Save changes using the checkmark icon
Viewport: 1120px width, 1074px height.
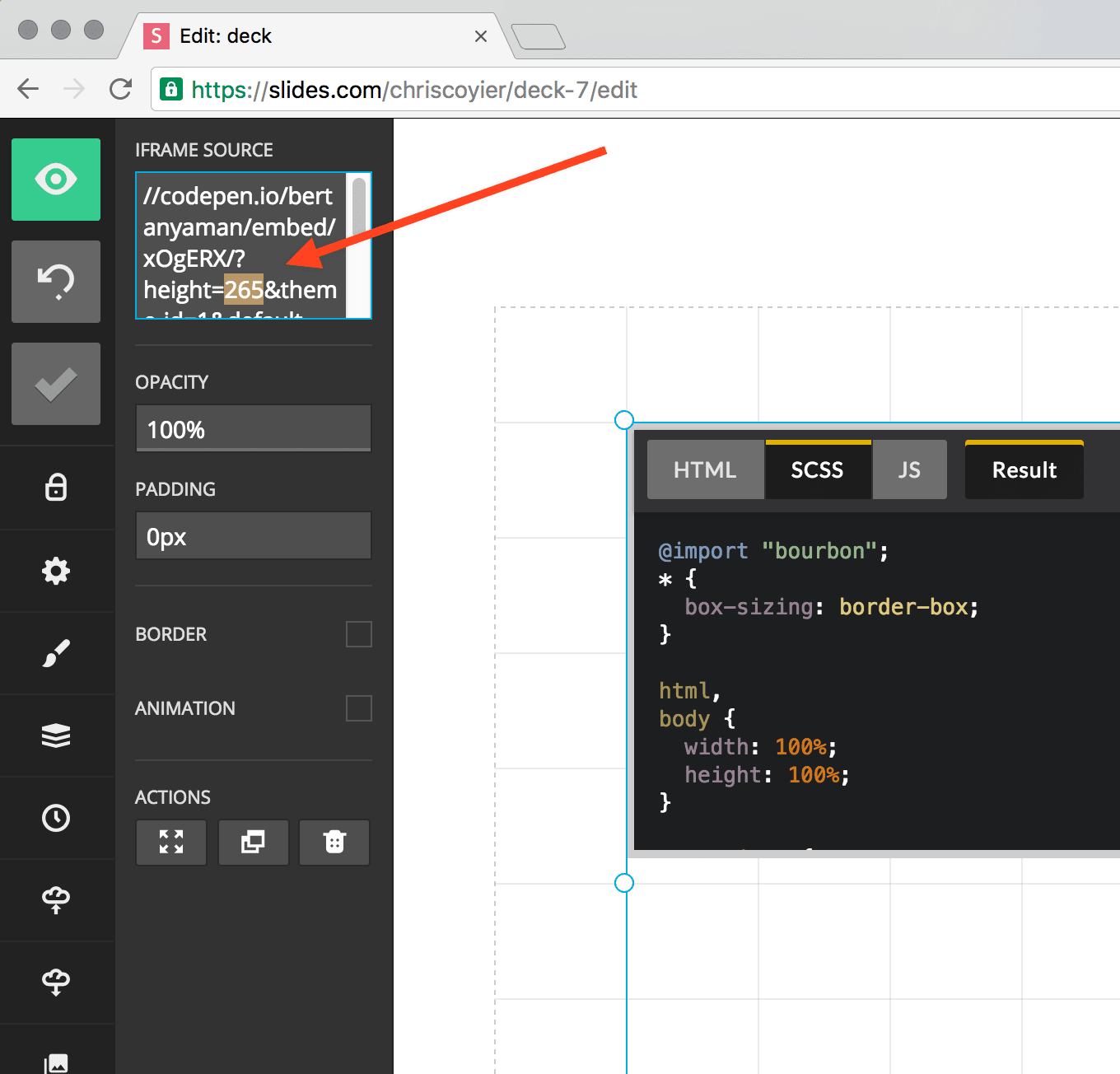[55, 384]
